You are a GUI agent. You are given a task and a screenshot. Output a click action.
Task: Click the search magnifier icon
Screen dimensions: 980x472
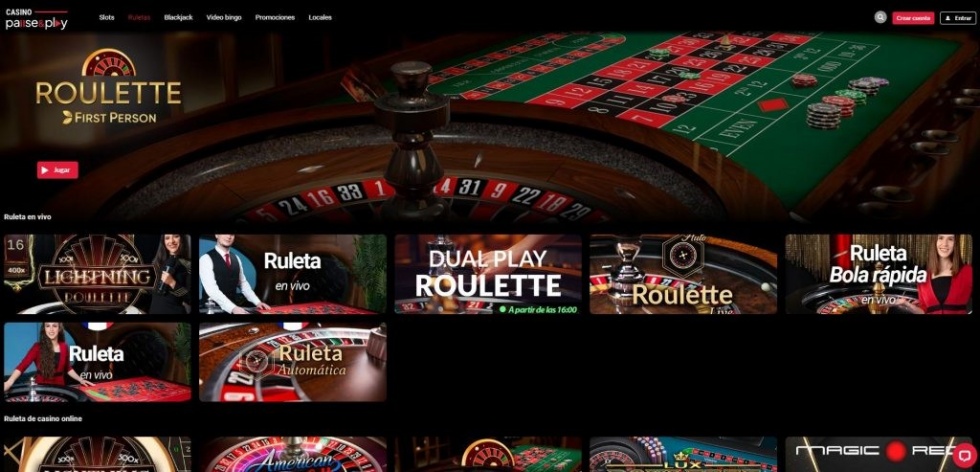pyautogui.click(x=881, y=18)
